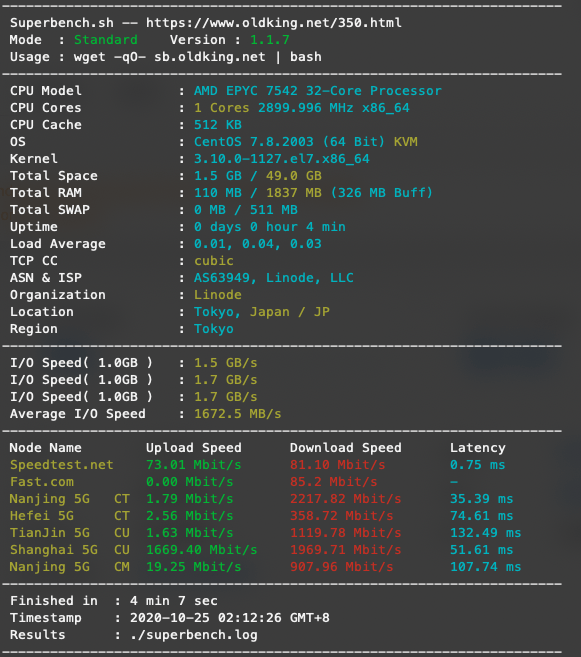This screenshot has height=657, width=581.
Task: Click the Download Speed column header
Action: pyautogui.click(x=346, y=448)
